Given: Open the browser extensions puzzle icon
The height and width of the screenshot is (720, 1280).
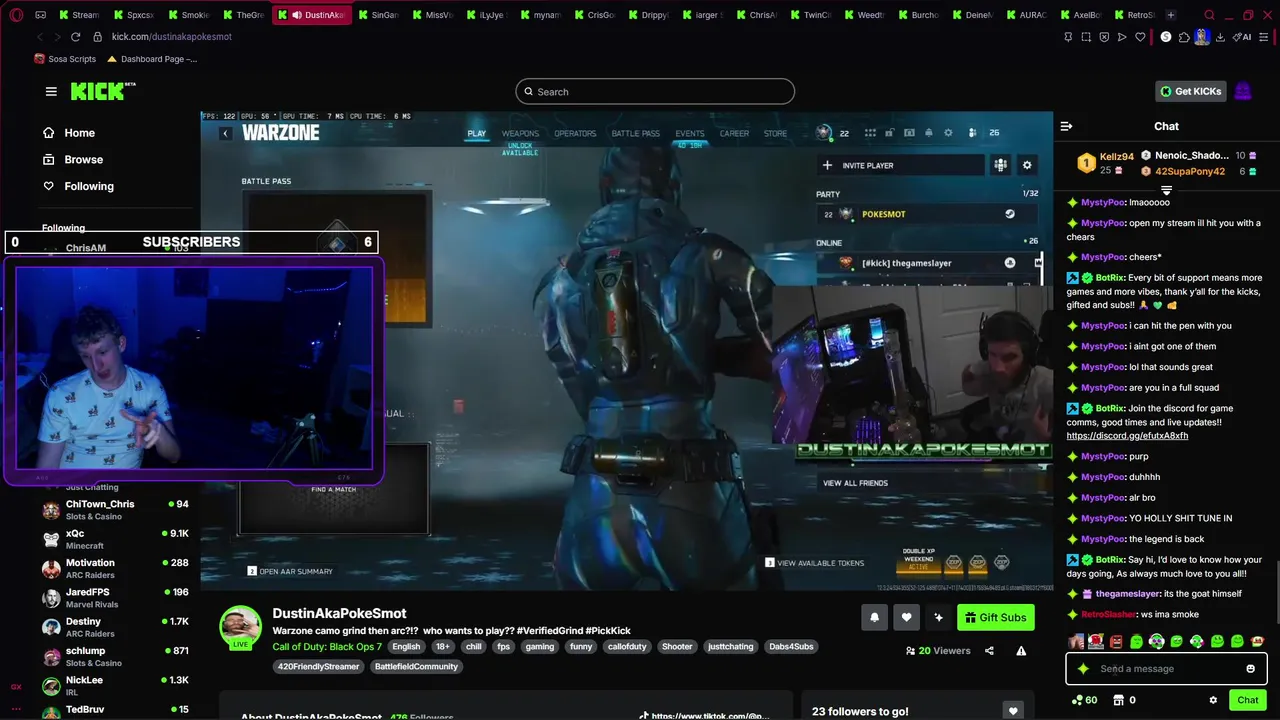Looking at the screenshot, I should (1184, 37).
